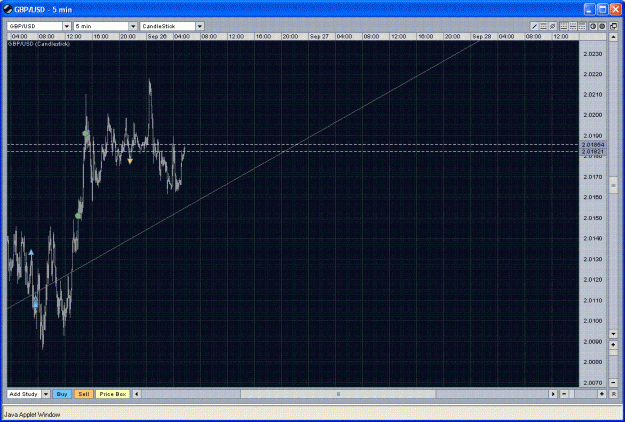Click the Sep 28 date label
This screenshot has width=625, height=422.
click(x=482, y=37)
